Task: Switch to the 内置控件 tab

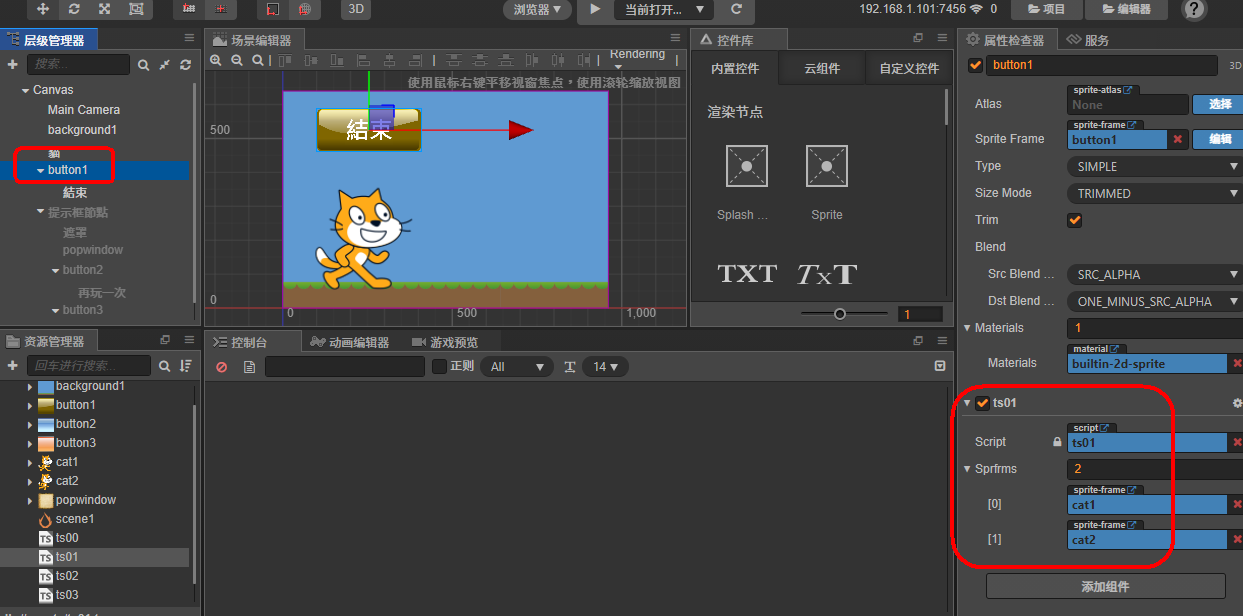Action: (735, 69)
